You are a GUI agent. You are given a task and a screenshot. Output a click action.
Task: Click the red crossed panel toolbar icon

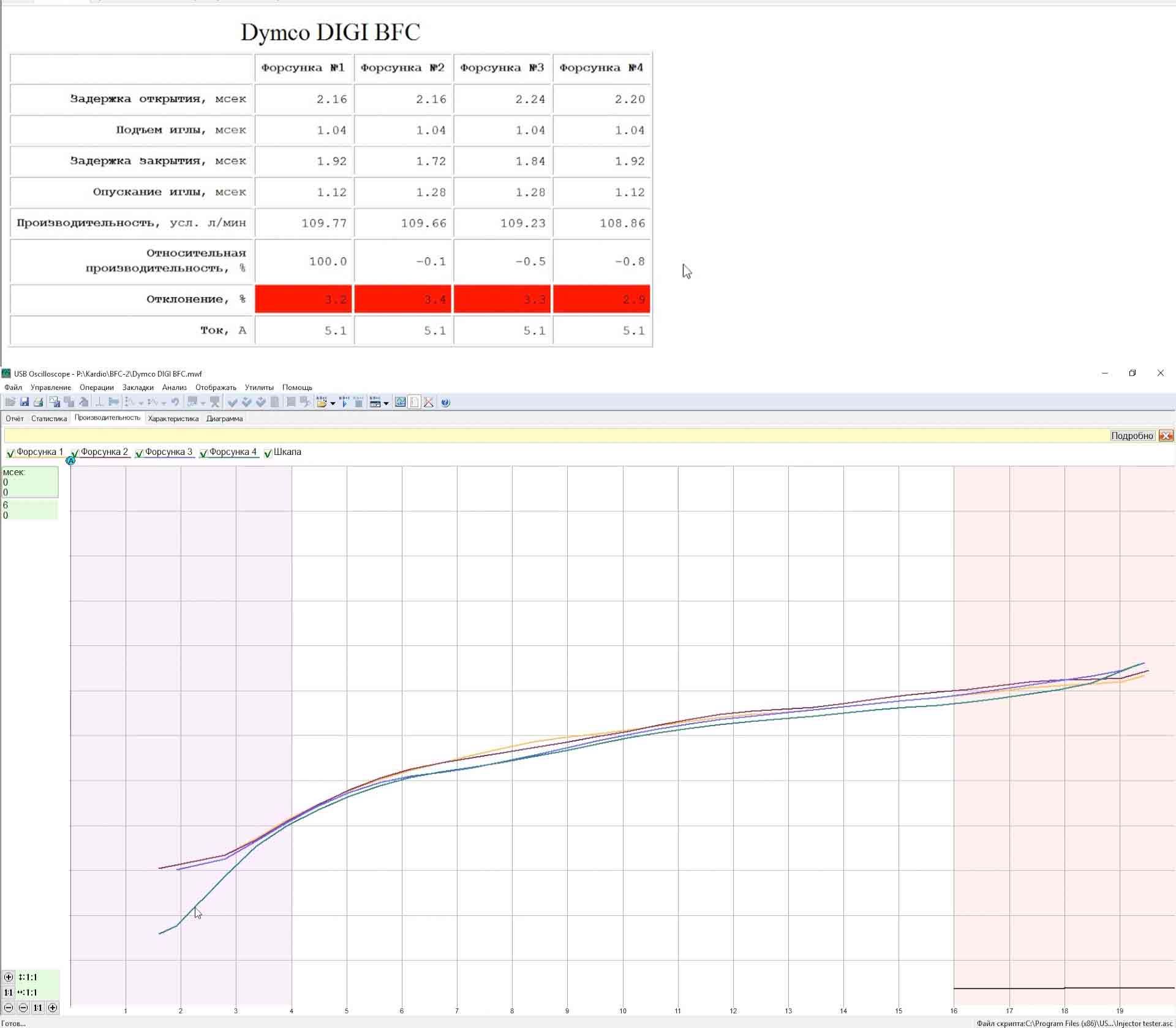pyautogui.click(x=429, y=402)
